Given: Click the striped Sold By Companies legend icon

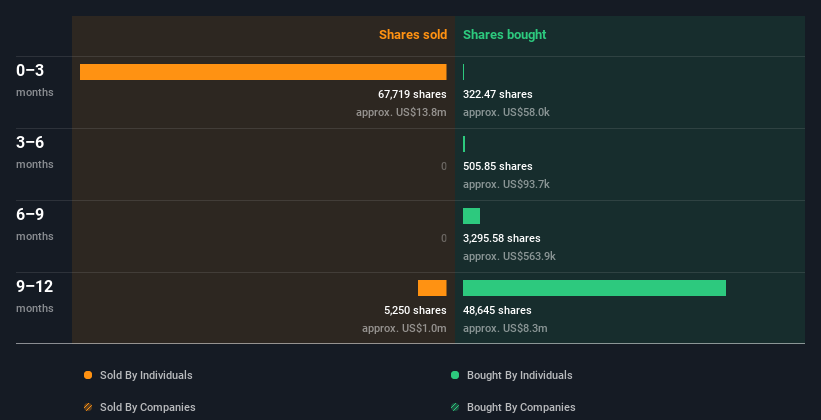Looking at the screenshot, I should (88, 407).
